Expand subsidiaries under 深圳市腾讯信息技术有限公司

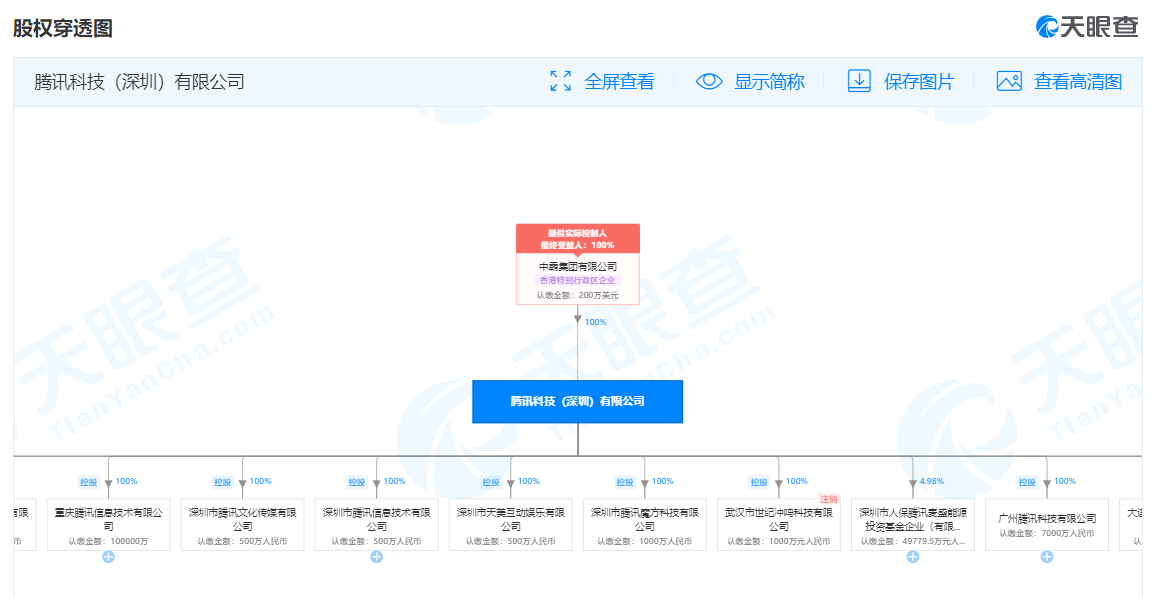coord(377,557)
